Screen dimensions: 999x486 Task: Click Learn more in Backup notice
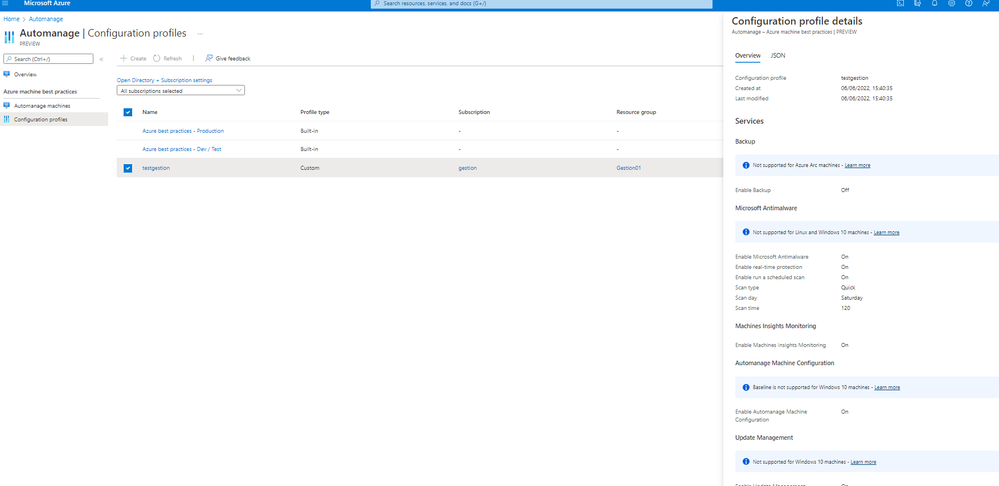coord(858,165)
